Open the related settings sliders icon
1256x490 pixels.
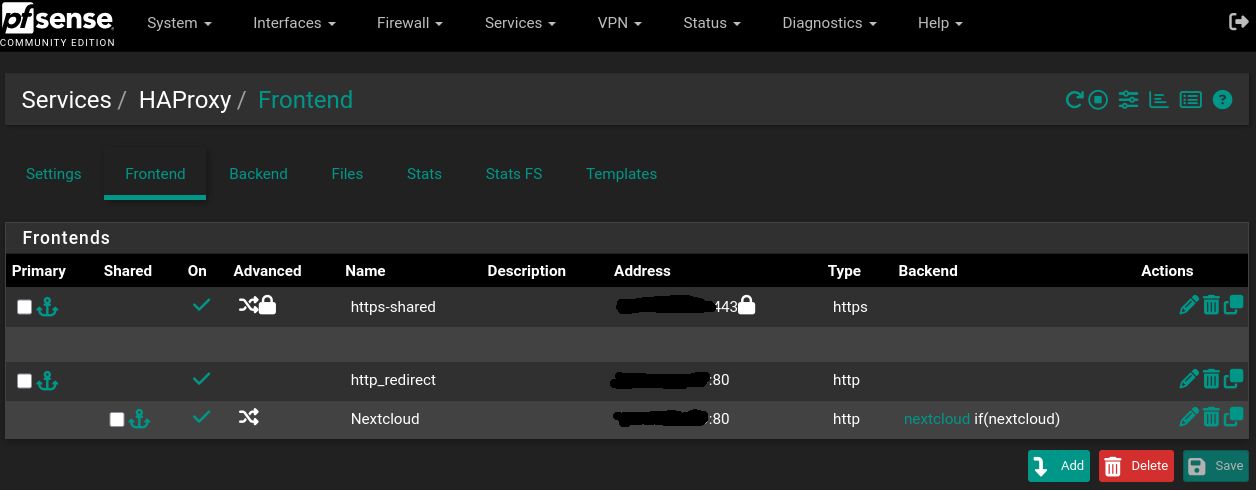[x=1128, y=100]
